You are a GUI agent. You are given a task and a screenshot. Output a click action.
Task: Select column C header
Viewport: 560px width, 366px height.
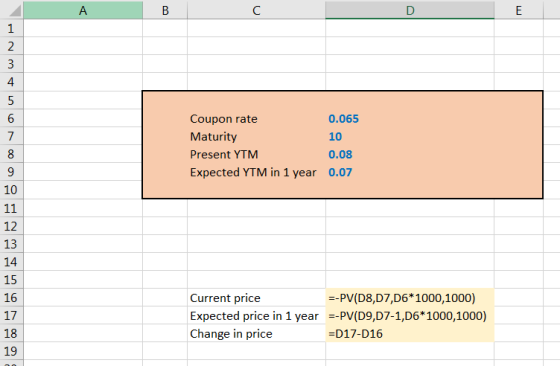256,10
